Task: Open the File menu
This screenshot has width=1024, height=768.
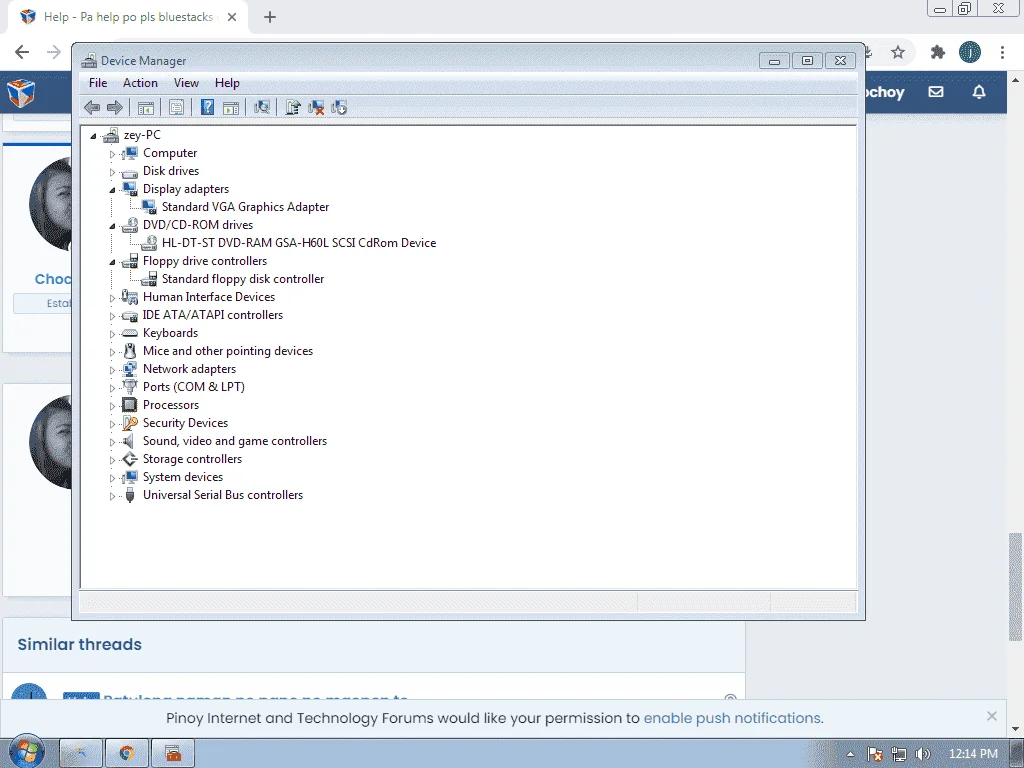Action: coord(98,83)
